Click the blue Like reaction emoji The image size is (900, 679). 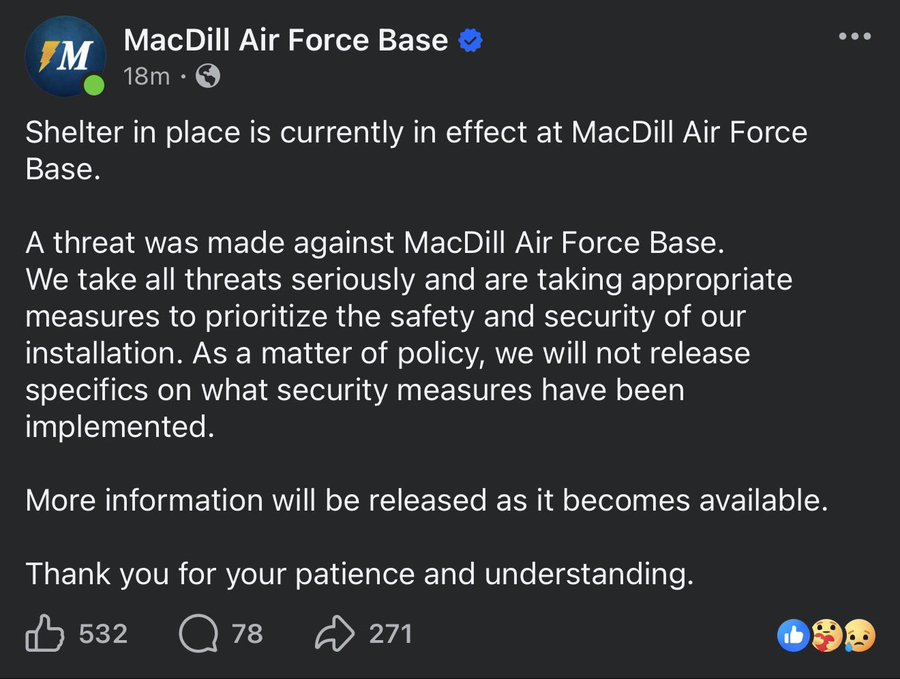click(793, 634)
